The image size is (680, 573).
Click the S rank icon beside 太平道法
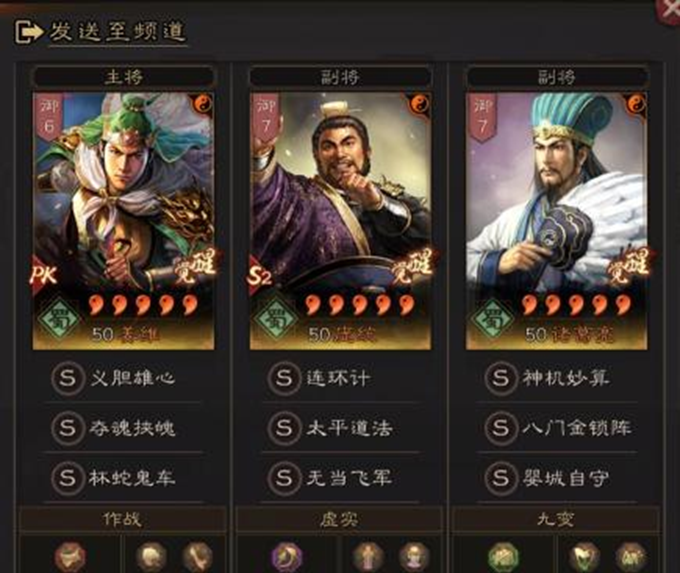(x=284, y=429)
